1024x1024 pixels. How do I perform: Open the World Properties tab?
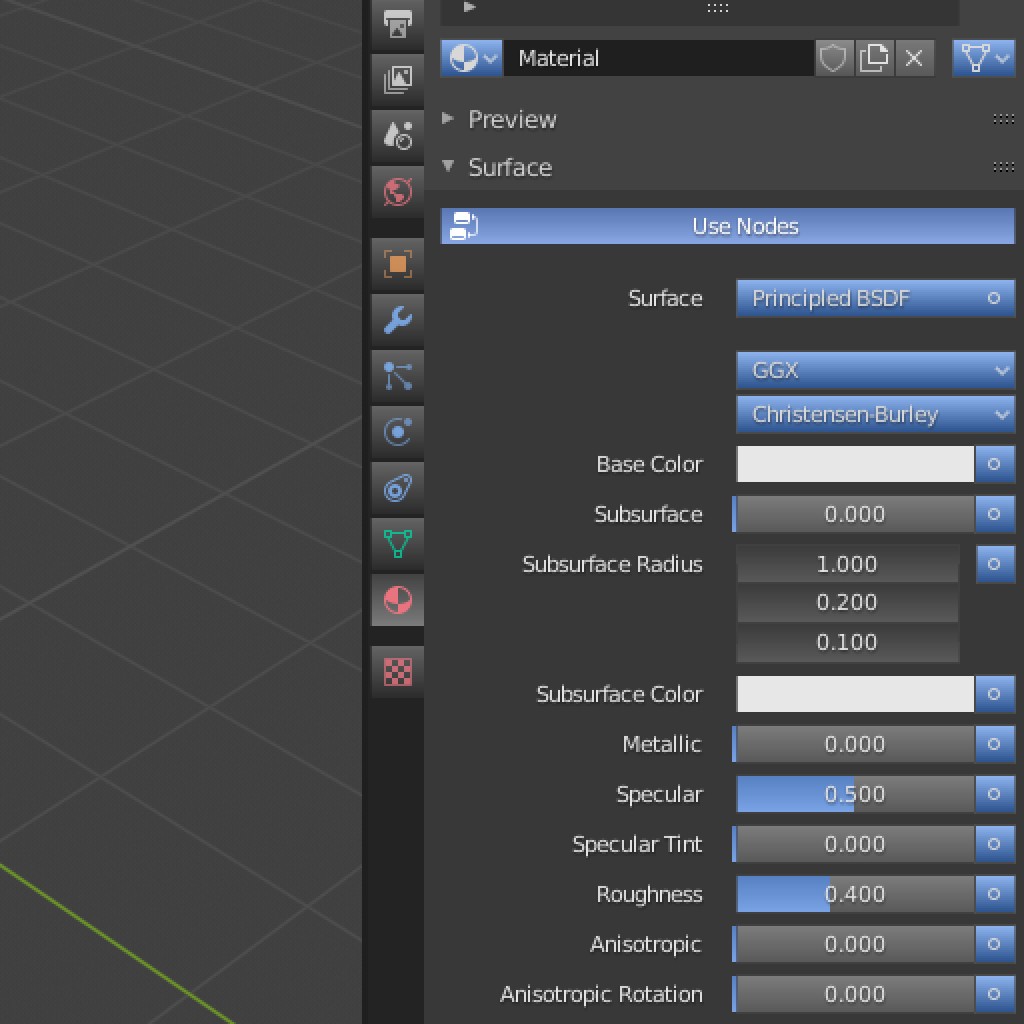pyautogui.click(x=397, y=192)
